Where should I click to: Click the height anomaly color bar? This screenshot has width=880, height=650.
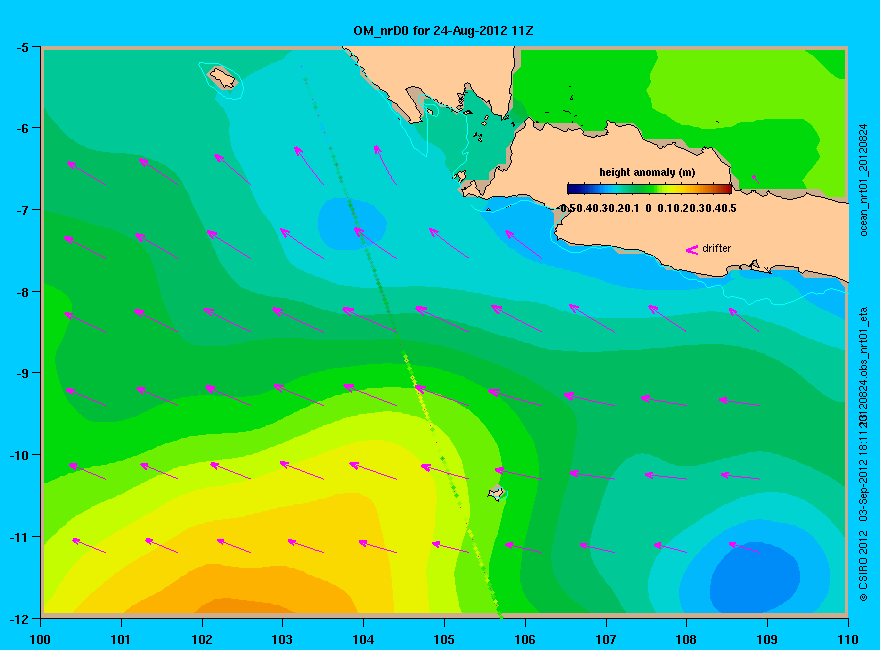649,189
